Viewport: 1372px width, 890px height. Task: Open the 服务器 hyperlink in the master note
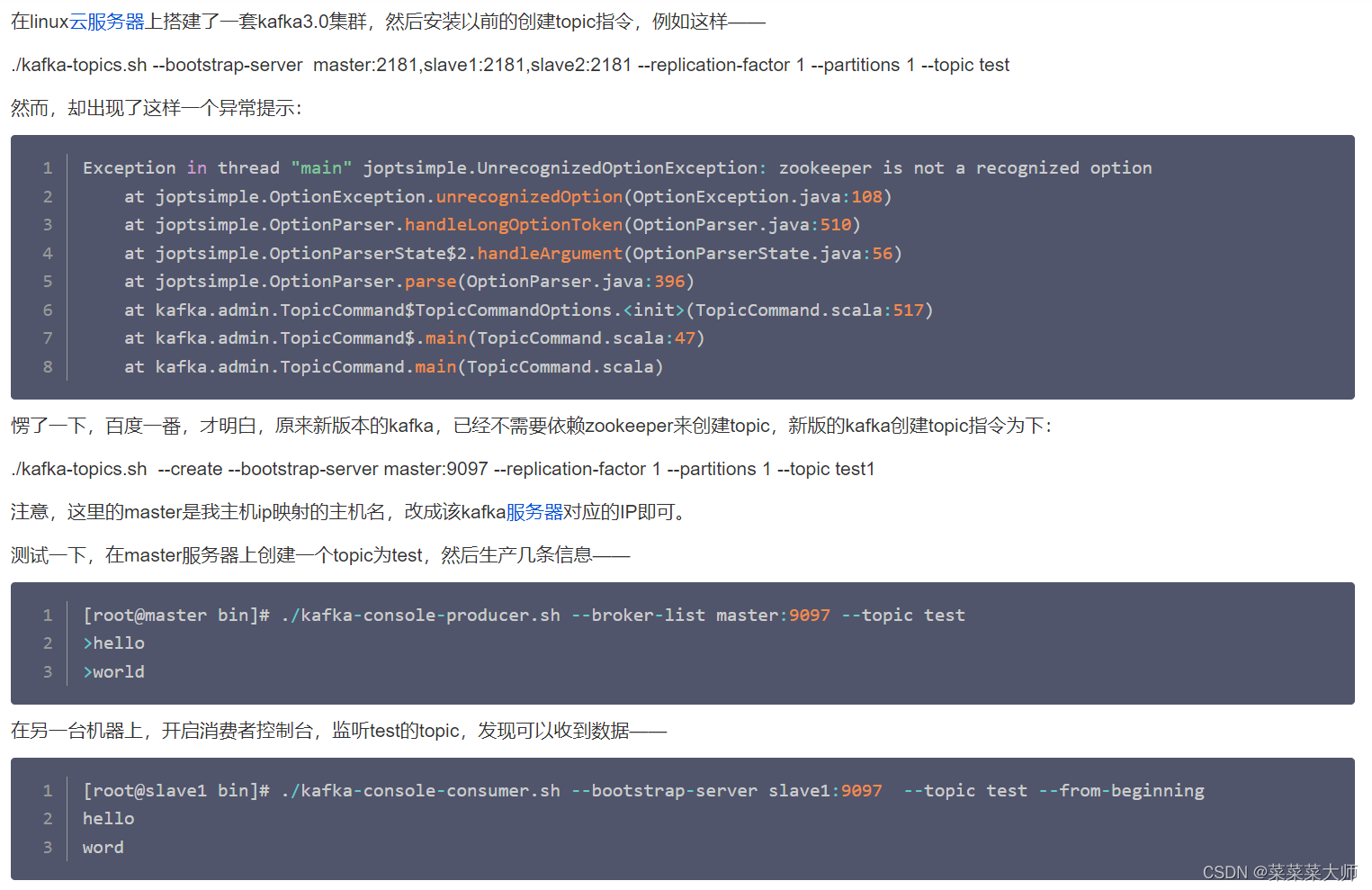coord(534,512)
